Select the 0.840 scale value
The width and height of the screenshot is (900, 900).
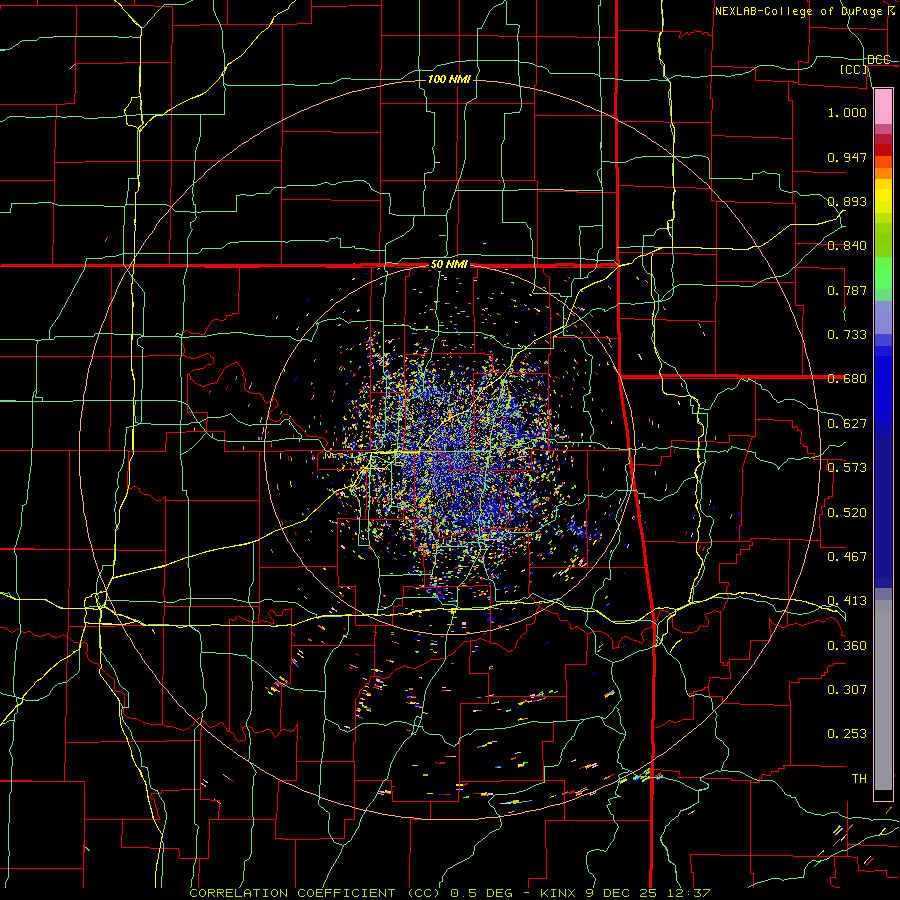(847, 246)
